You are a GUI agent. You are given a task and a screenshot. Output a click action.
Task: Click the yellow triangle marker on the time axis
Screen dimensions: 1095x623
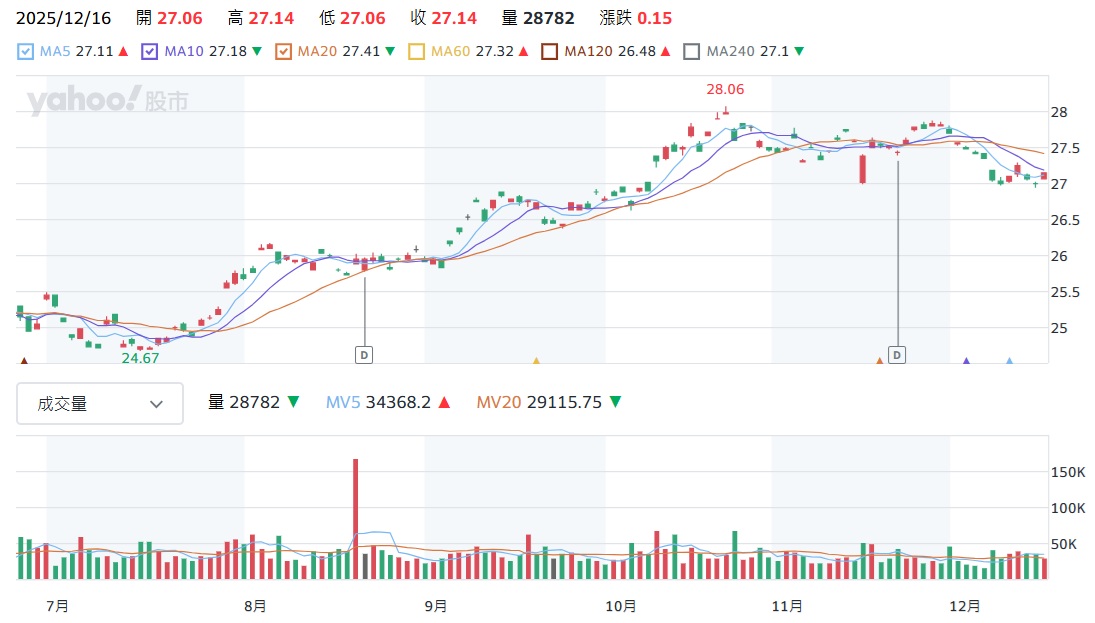(536, 361)
